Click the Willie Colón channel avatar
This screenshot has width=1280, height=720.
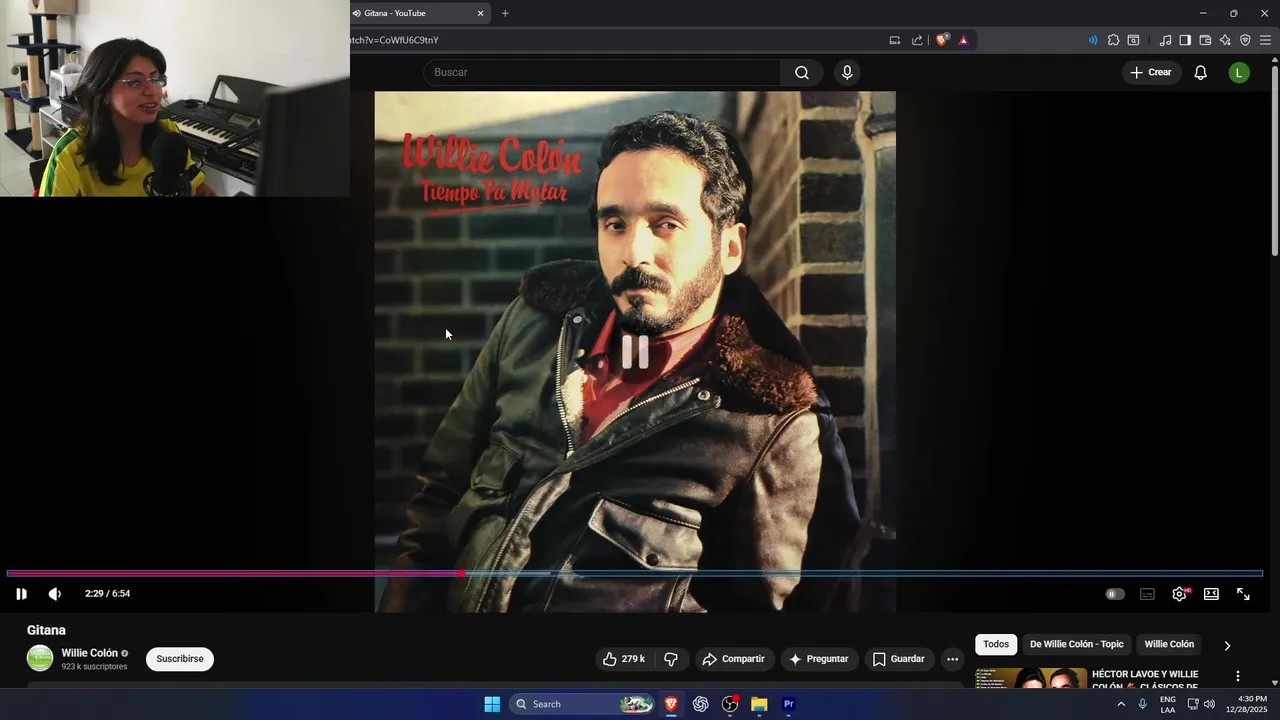click(x=40, y=658)
